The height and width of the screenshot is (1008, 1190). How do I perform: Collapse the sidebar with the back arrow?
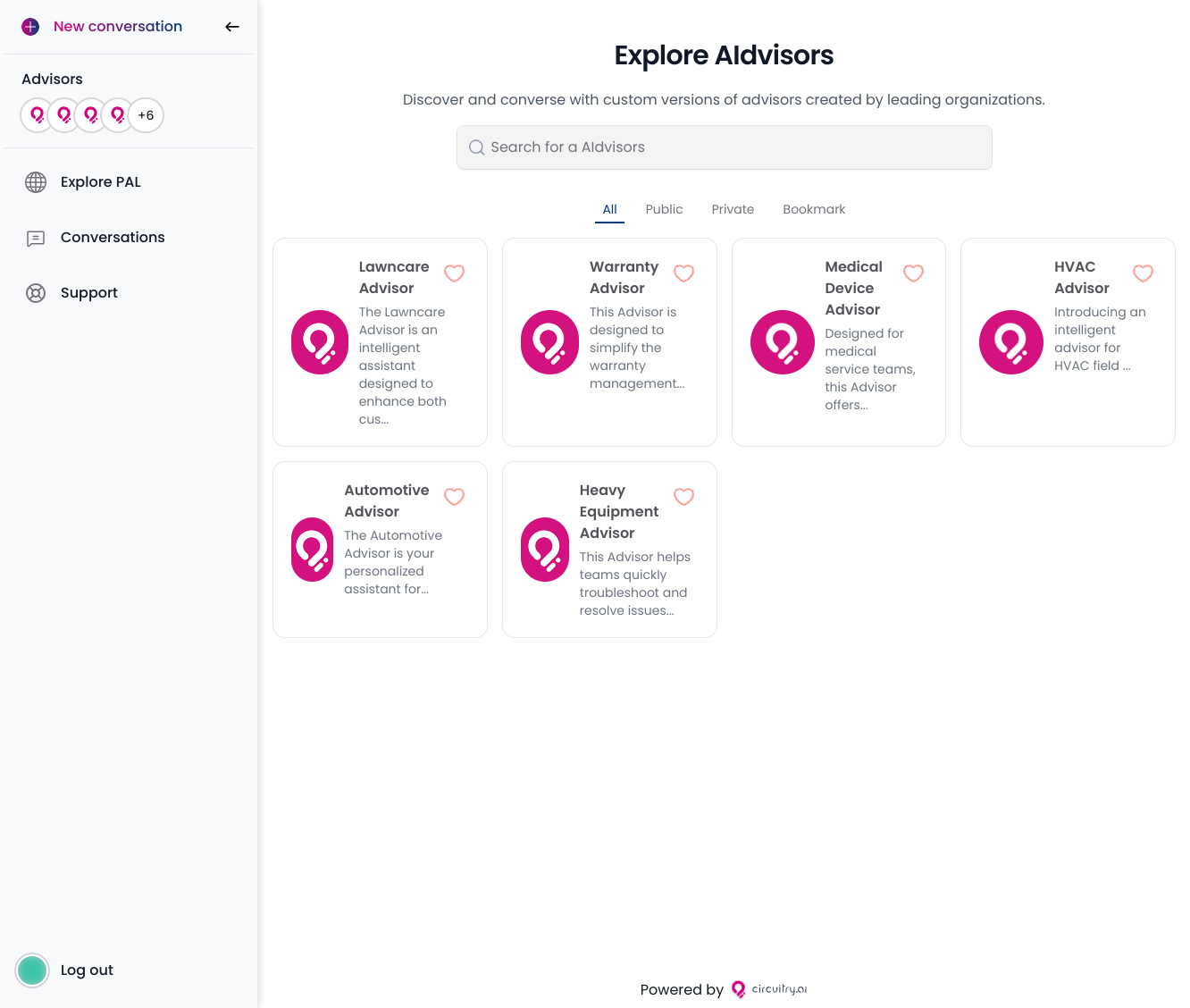click(x=232, y=27)
